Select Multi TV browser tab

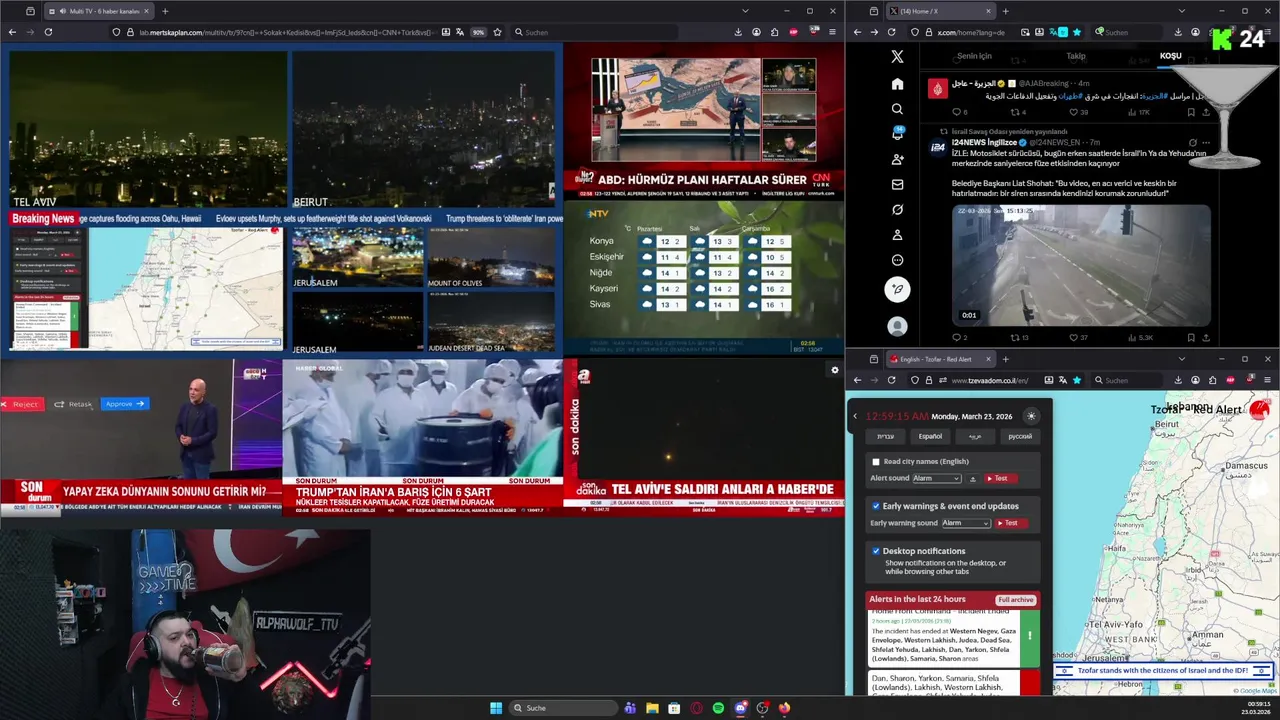(100, 11)
